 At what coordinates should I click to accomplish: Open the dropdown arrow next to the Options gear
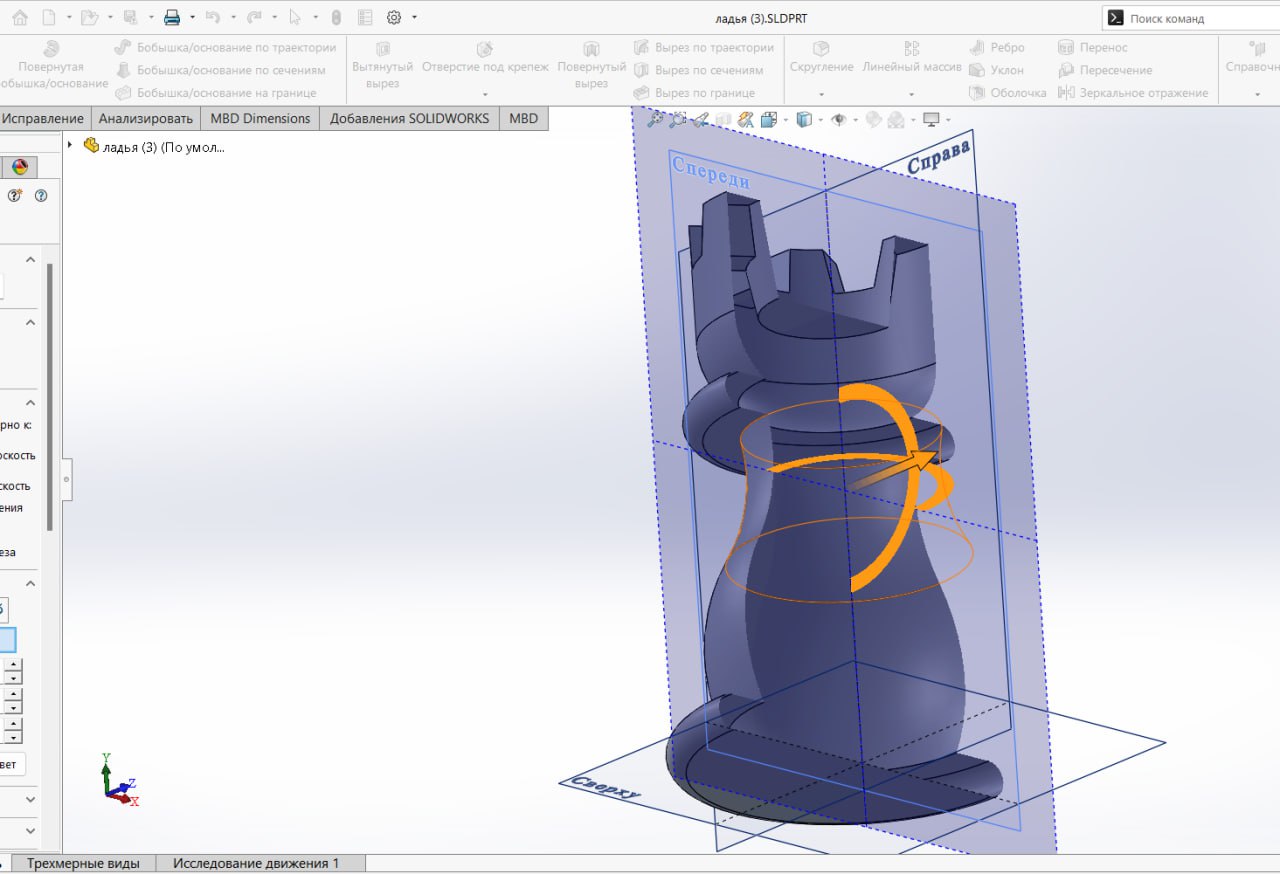414,17
